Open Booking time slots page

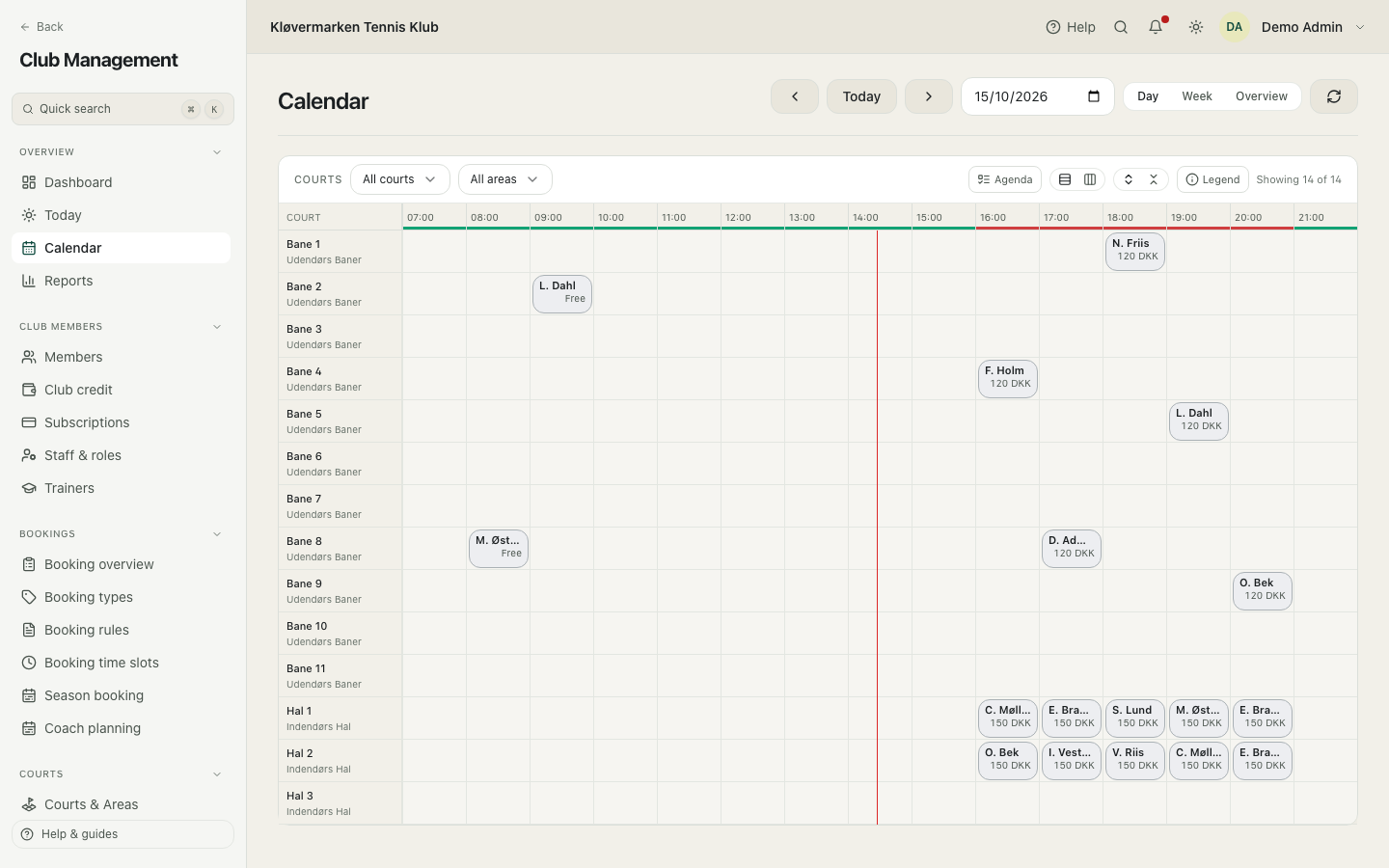click(121, 663)
